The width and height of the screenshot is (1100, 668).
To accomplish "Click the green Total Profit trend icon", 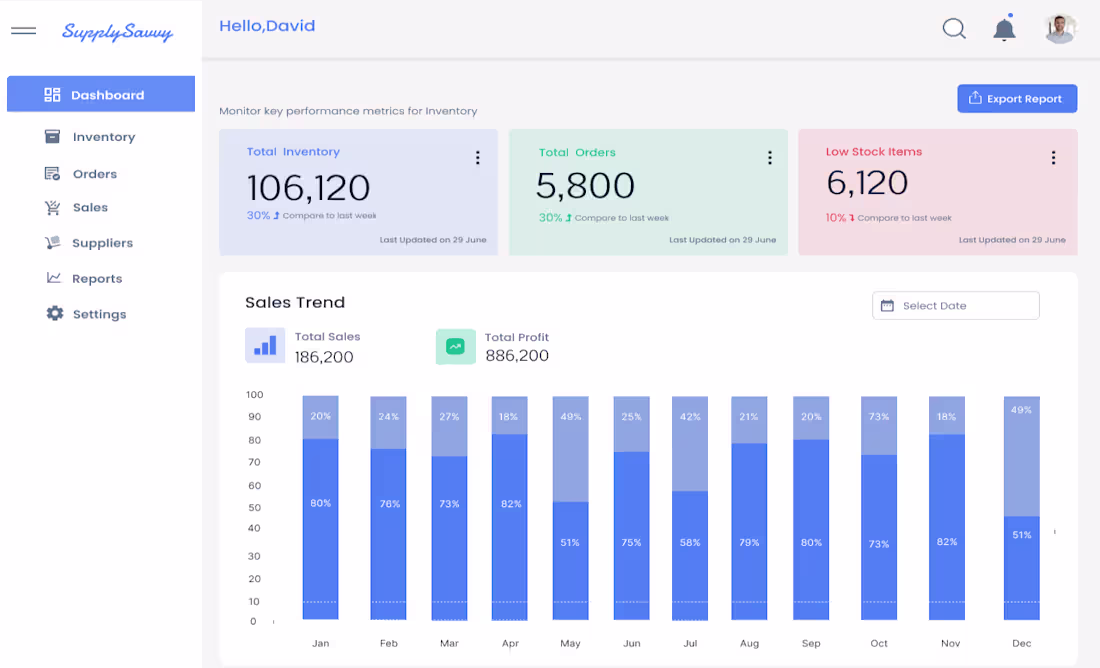I will 455,345.
